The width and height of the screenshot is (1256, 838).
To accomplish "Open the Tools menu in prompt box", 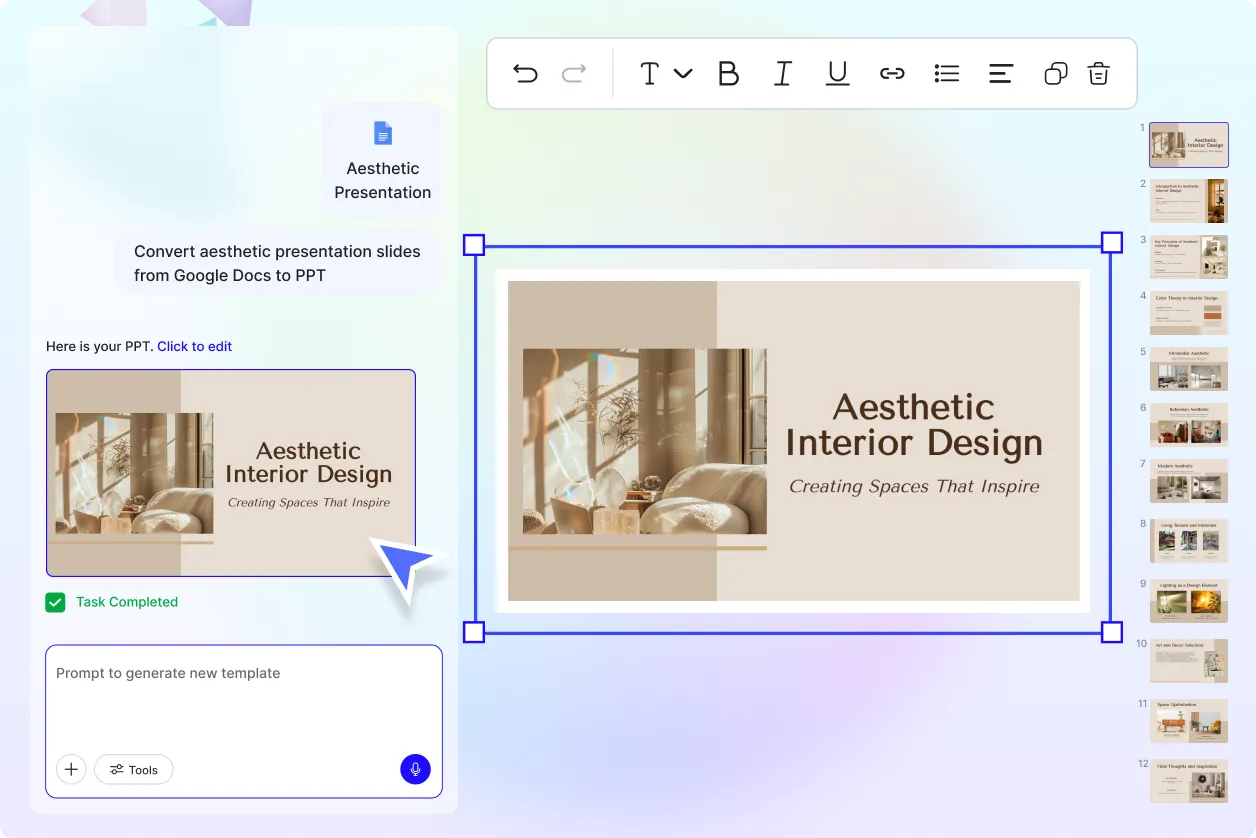I will pos(134,769).
